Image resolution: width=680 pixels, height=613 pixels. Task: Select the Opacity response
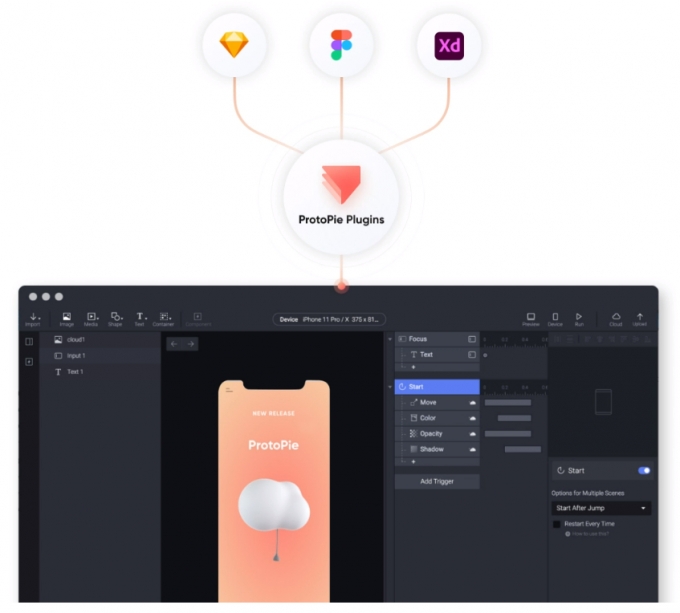tap(437, 434)
